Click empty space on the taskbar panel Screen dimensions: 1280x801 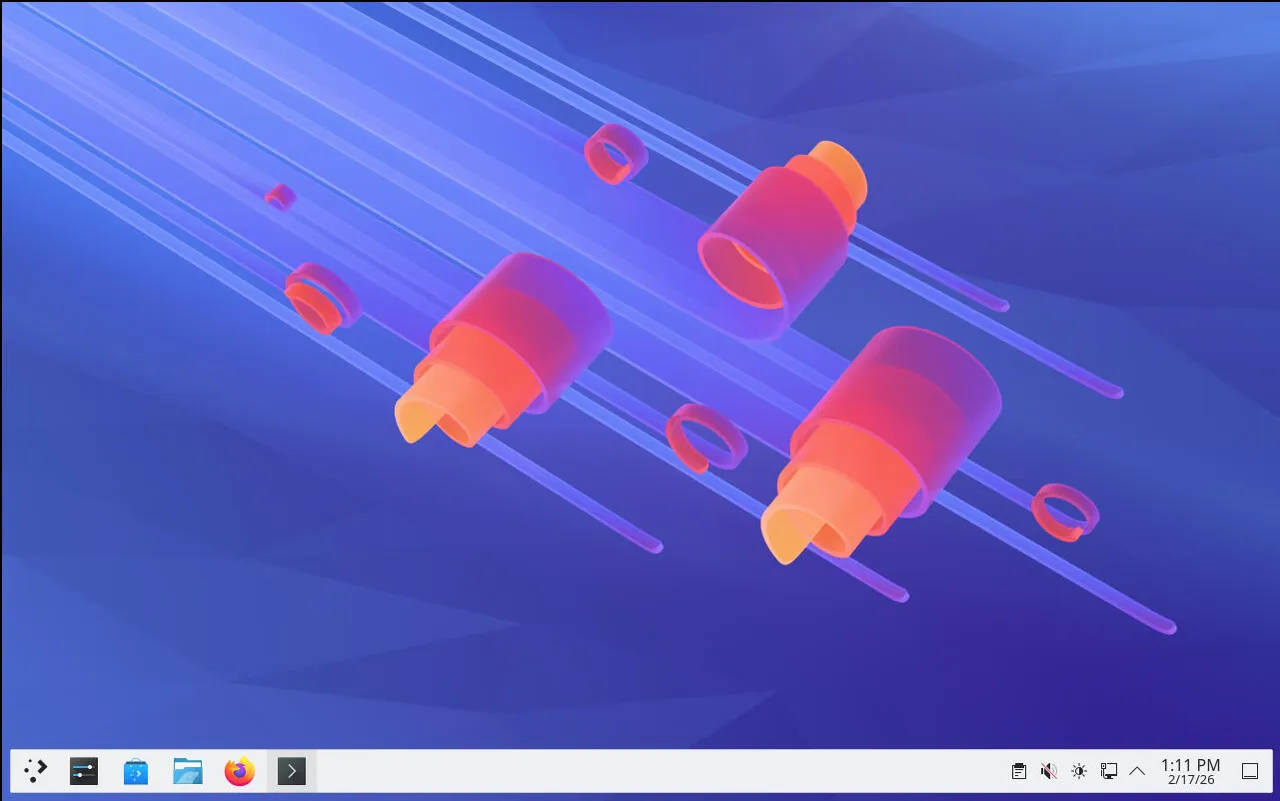click(x=650, y=771)
